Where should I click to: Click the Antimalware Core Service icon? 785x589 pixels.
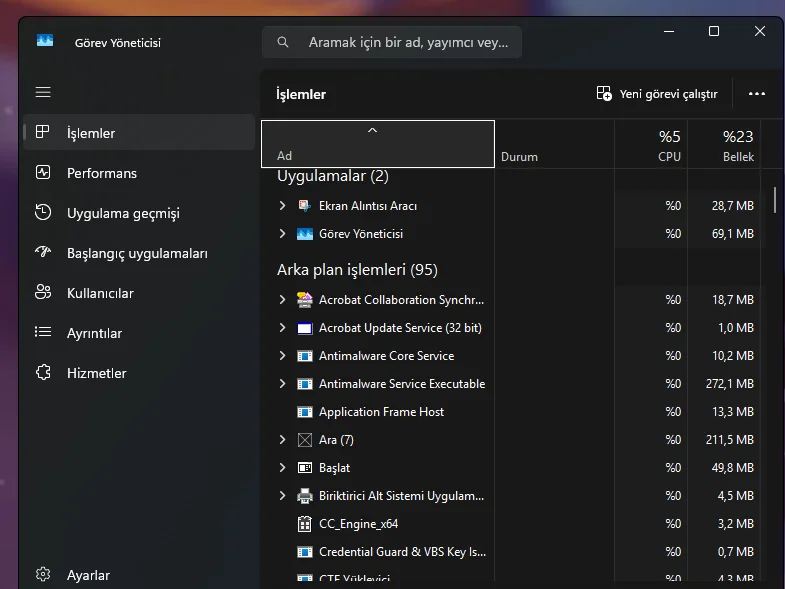pyautogui.click(x=304, y=356)
